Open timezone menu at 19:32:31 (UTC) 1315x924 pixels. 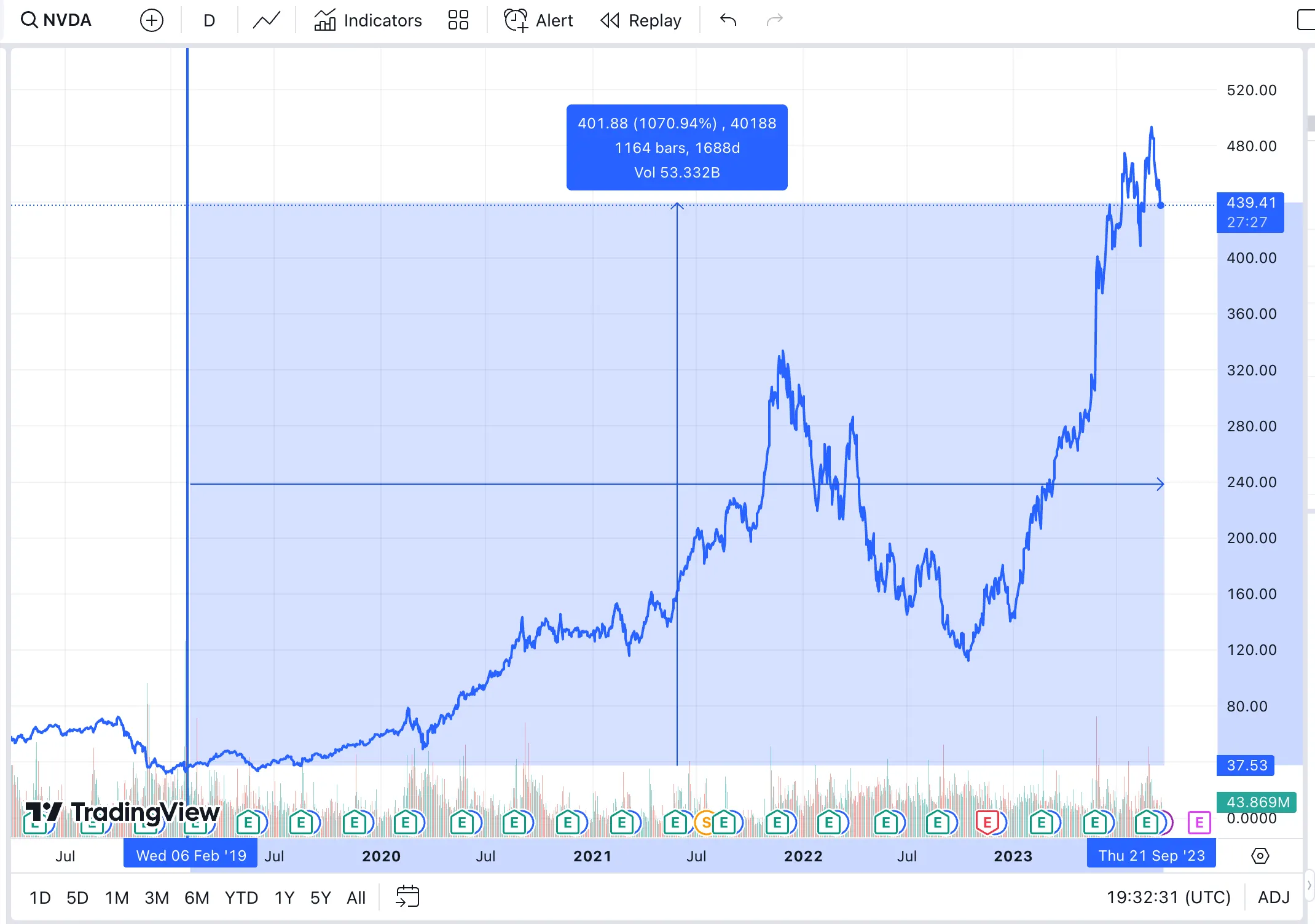tap(1168, 898)
